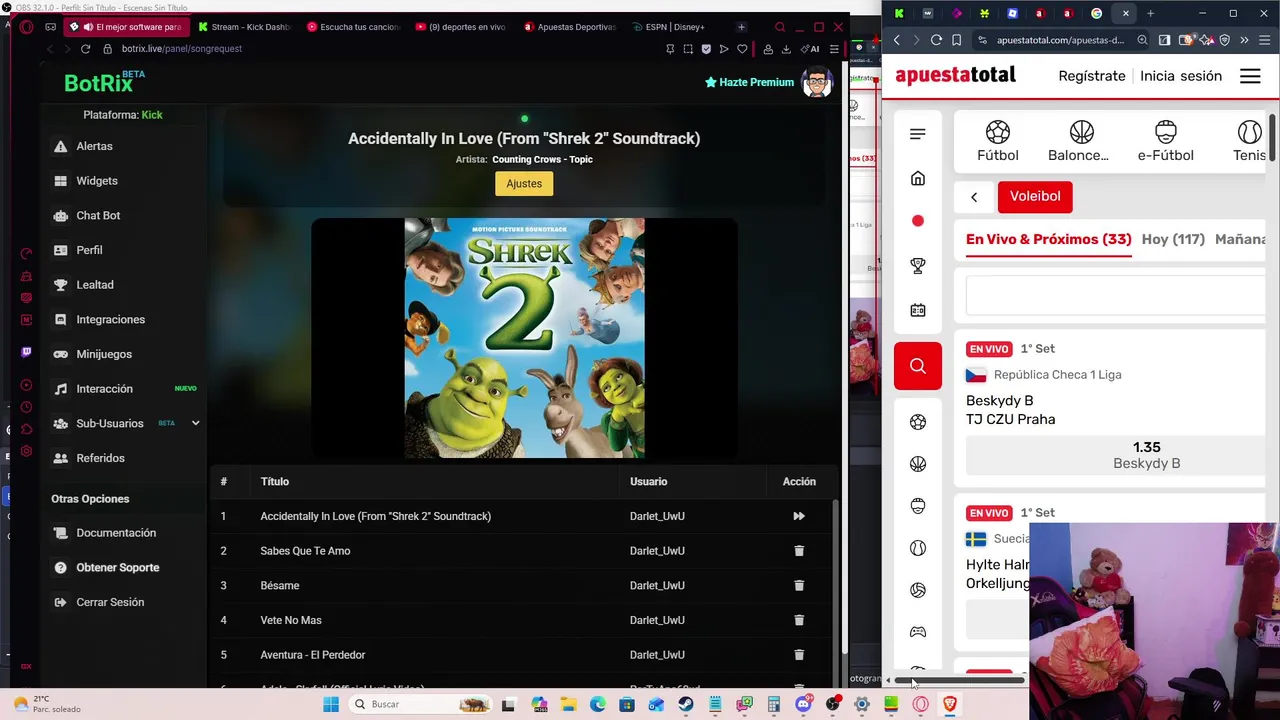Image resolution: width=1280 pixels, height=720 pixels.
Task: Switch to deportes en vivo YouTube tab
Action: click(x=461, y=27)
